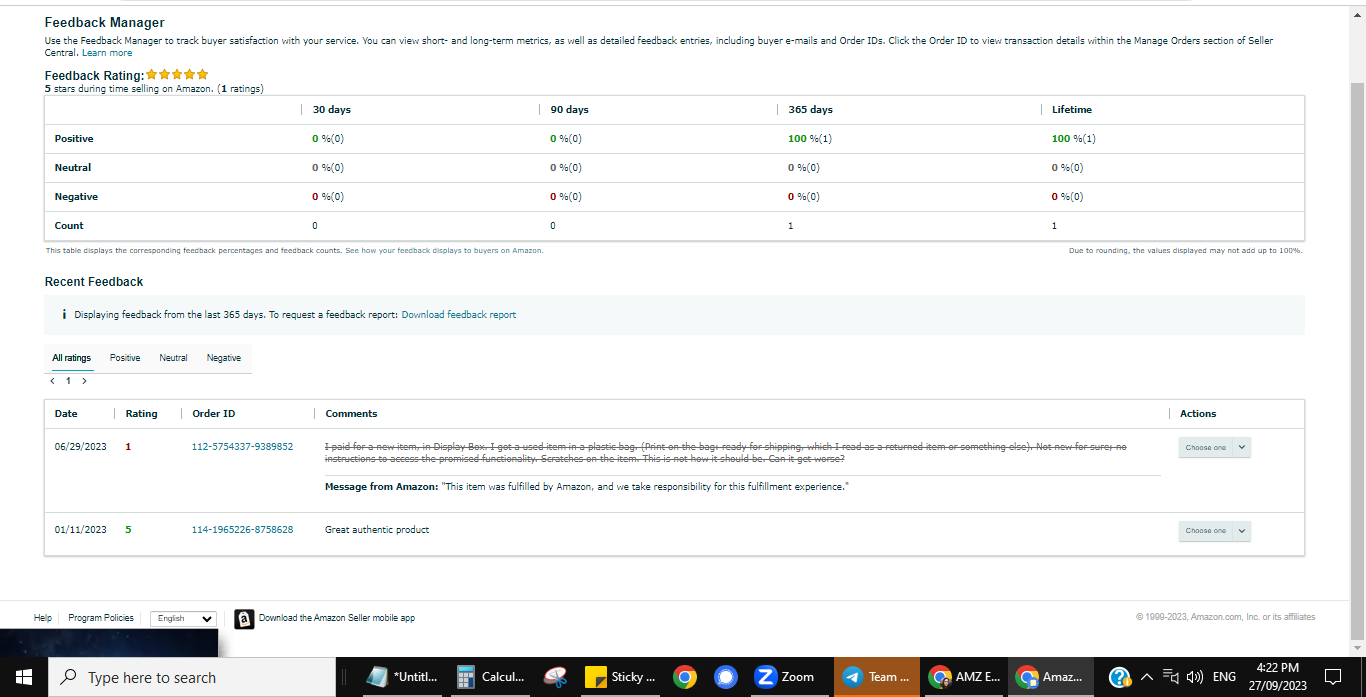The width and height of the screenshot is (1366, 697).
Task: Open Sticky Notes from the taskbar
Action: (x=620, y=677)
